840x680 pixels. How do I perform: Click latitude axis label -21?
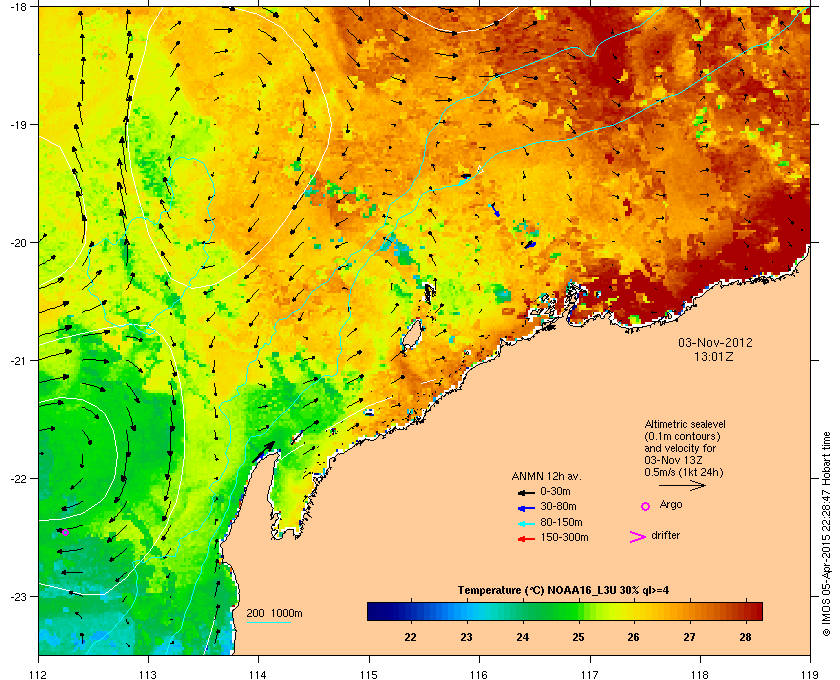[x=18, y=361]
